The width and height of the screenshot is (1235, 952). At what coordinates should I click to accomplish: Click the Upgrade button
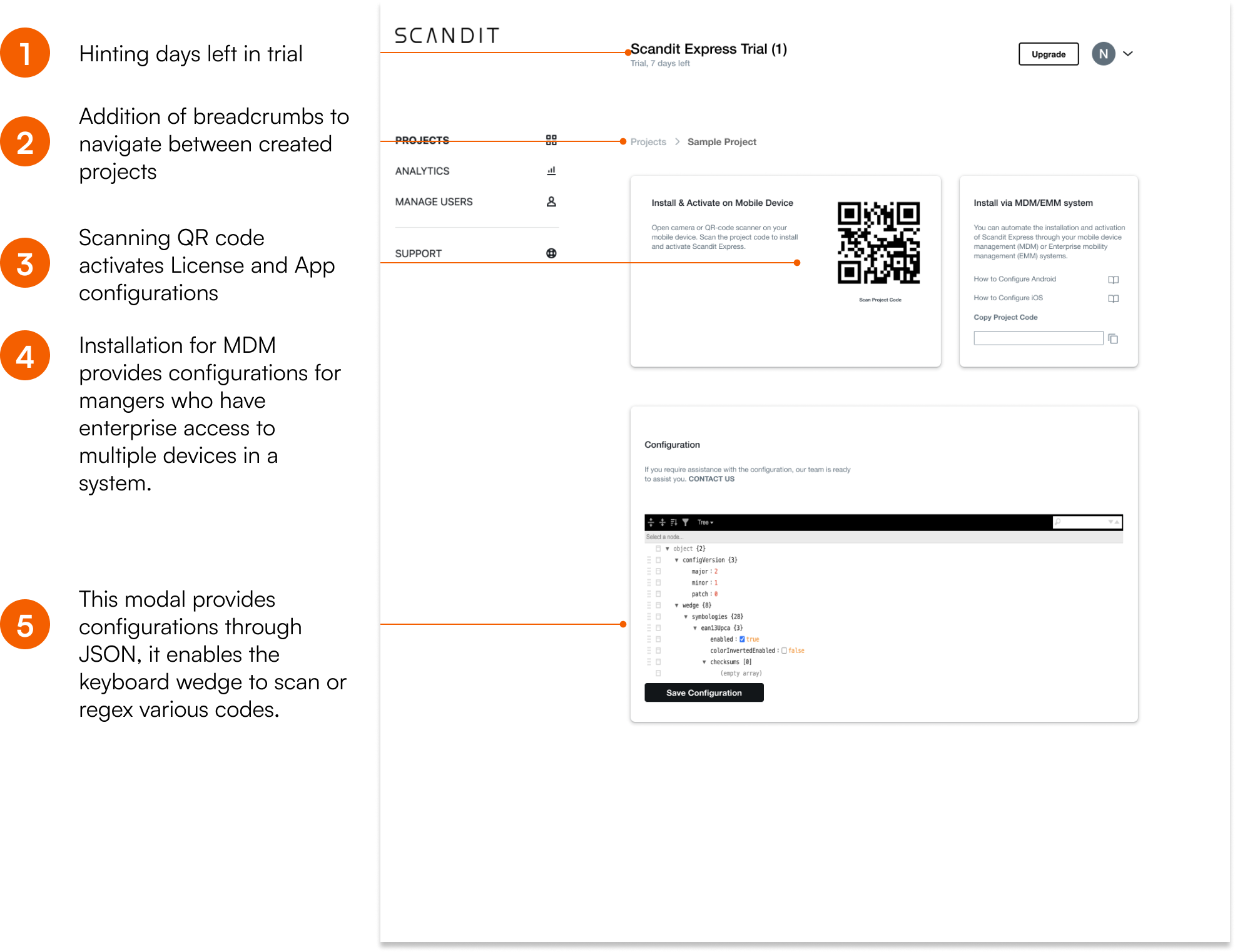pyautogui.click(x=1049, y=54)
